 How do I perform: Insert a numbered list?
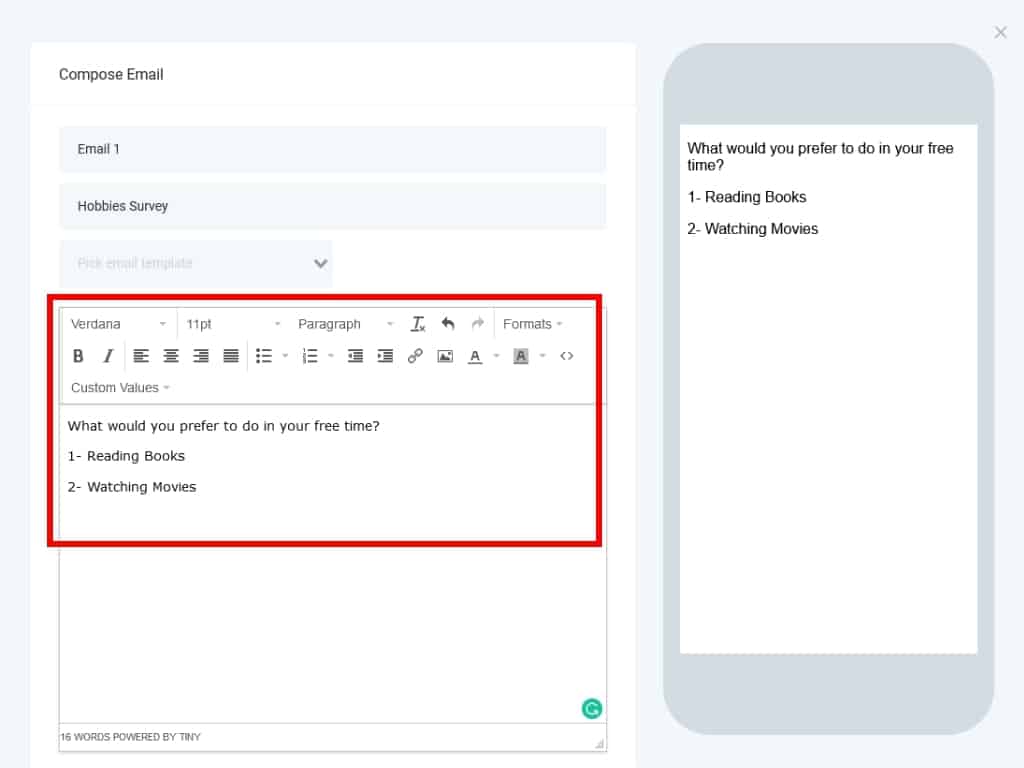[310, 356]
